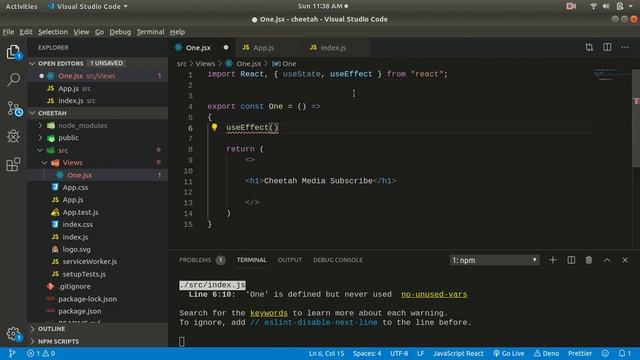This screenshot has width=640, height=360.
Task: Open the Explorer view in activity bar
Action: click(x=13, y=52)
